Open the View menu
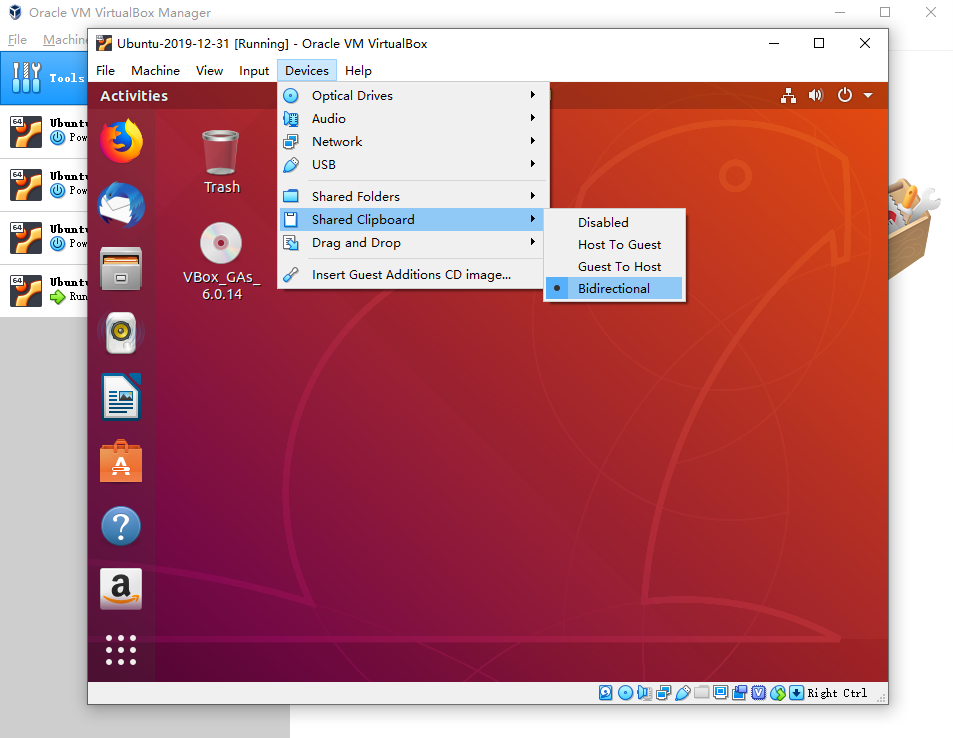The image size is (953, 738). click(209, 71)
